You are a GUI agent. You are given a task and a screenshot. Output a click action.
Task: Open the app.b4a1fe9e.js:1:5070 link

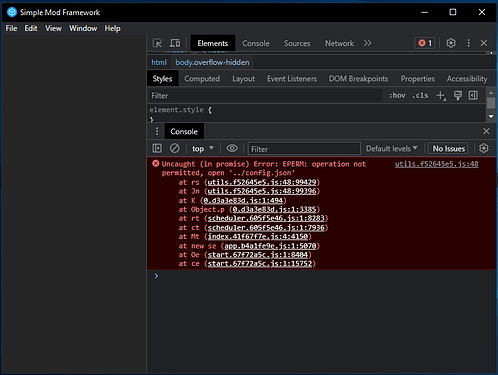270,246
